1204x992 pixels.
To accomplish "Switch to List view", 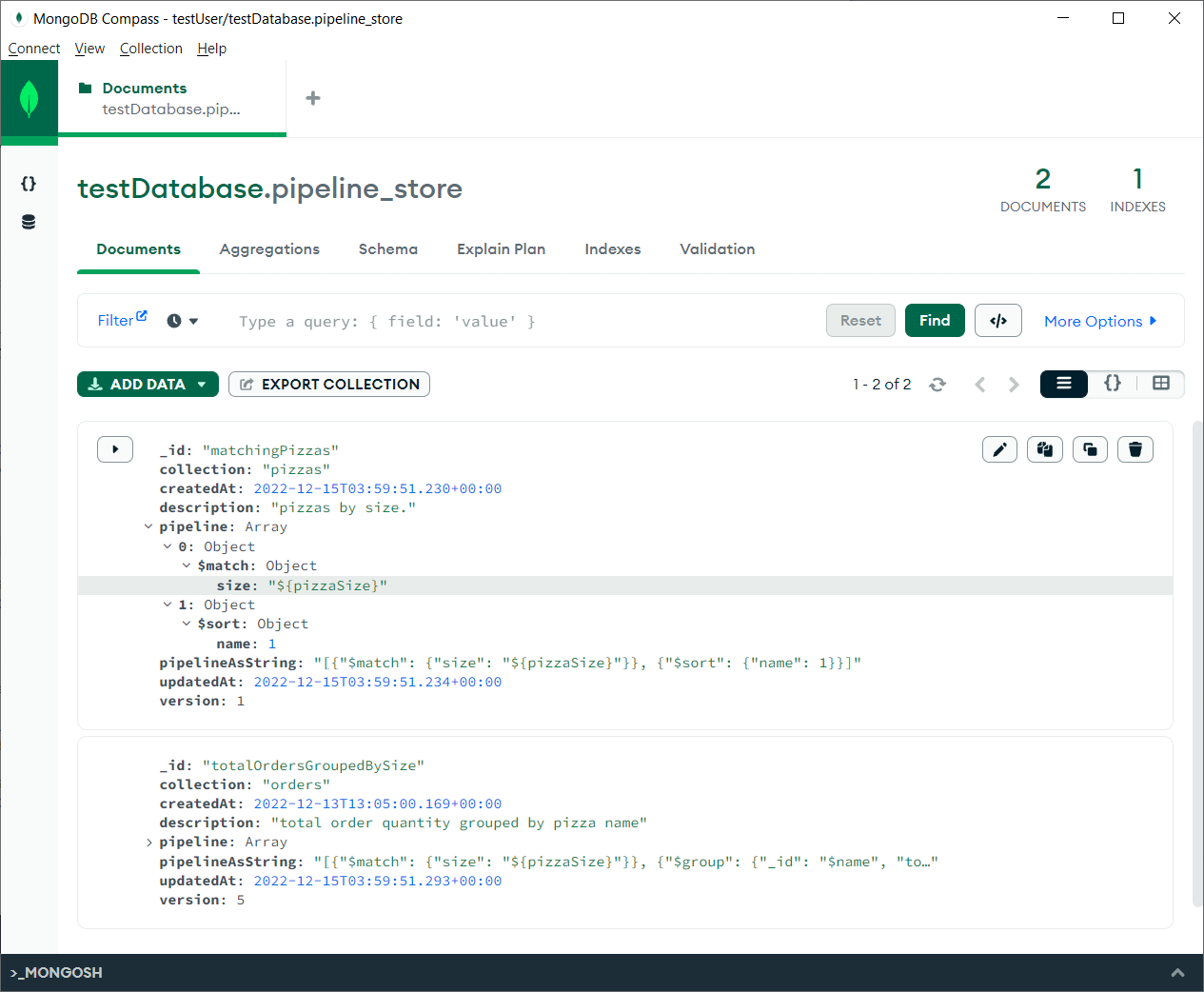I will [1063, 384].
